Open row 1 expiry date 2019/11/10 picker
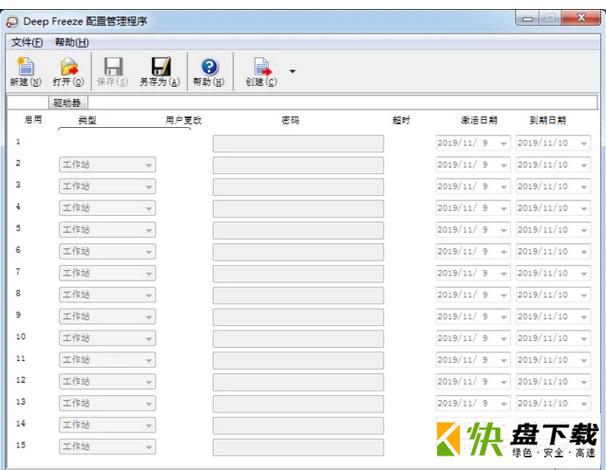606x470 pixels. [x=553, y=143]
